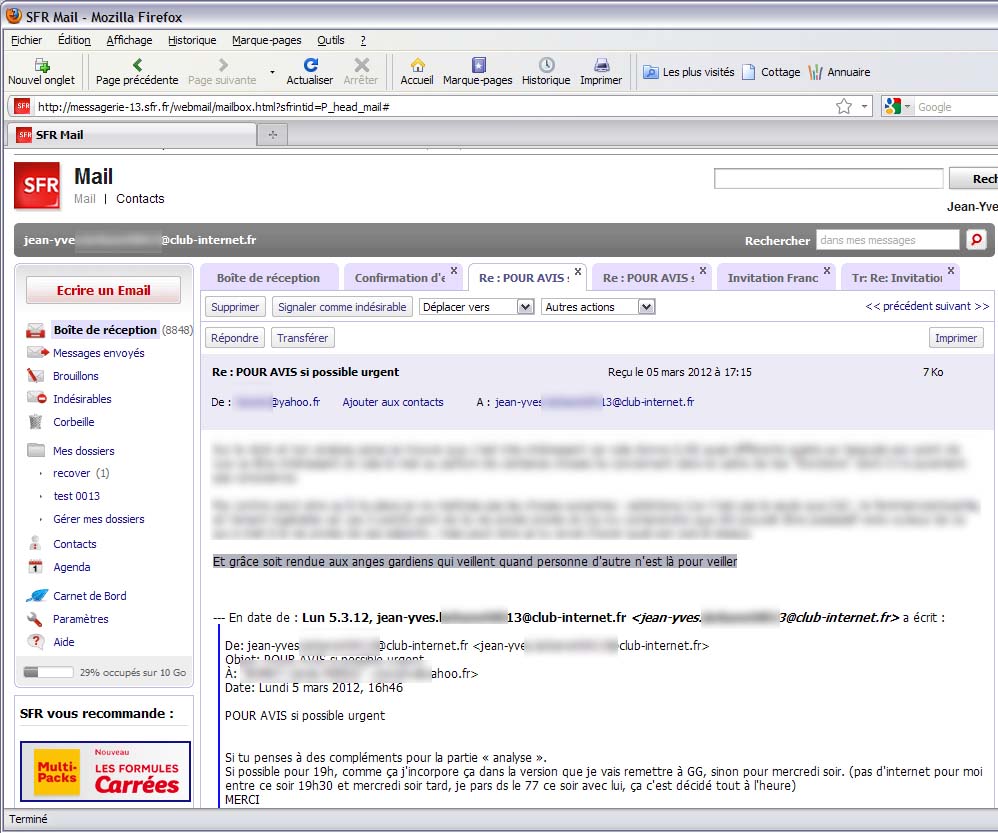Open the Multi-Packs Formules Carrées ad
Viewport: 998px width, 833px height.
pyautogui.click(x=106, y=771)
